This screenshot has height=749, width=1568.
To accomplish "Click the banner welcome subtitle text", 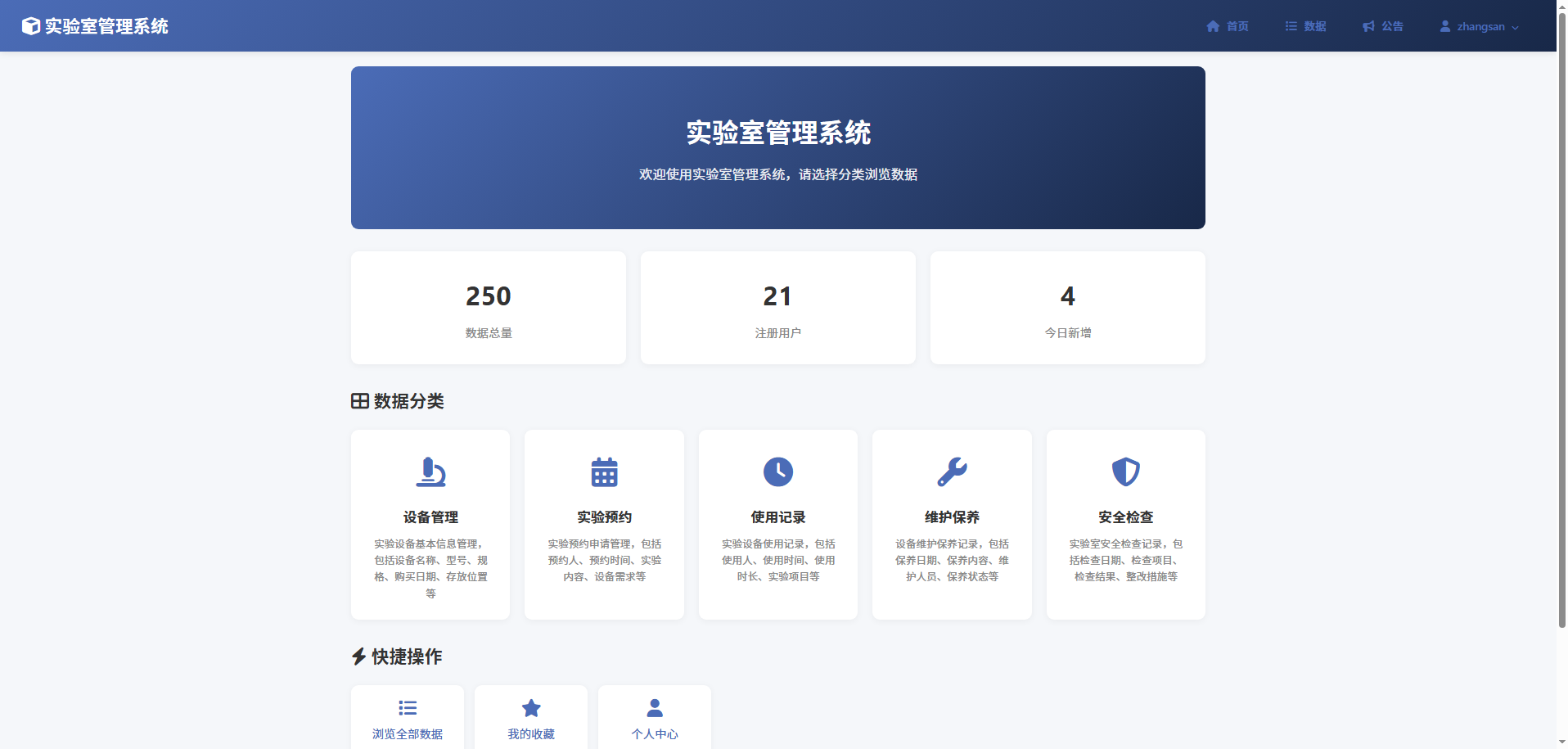I will pos(778,174).
